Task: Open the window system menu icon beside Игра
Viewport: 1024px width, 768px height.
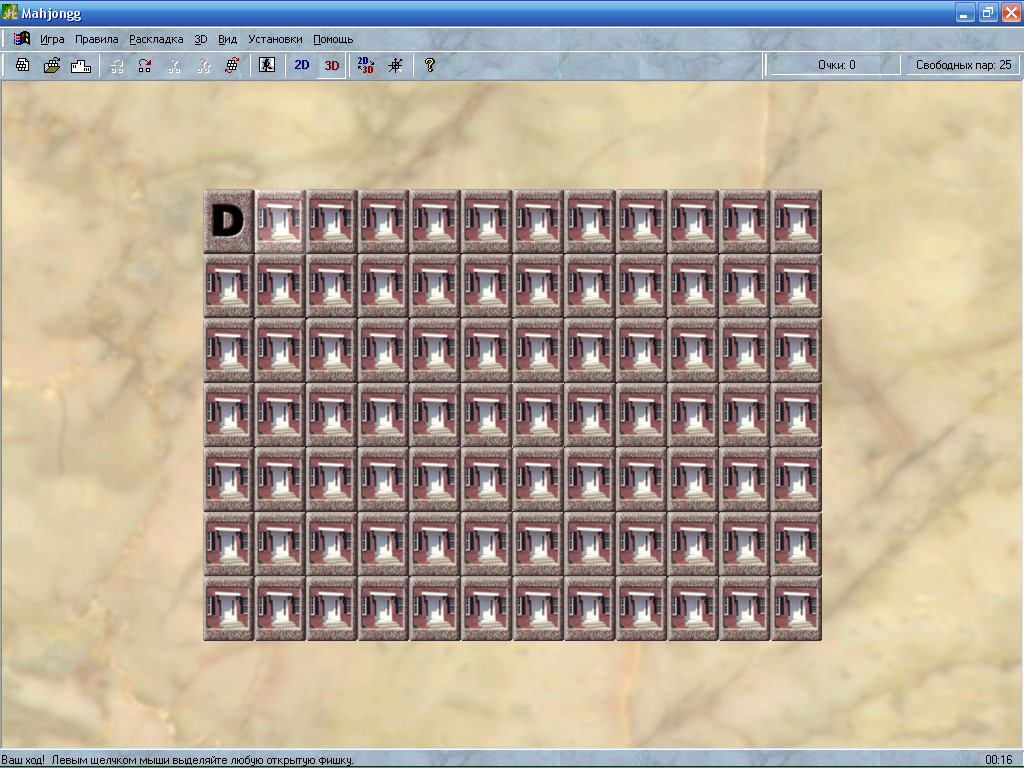Action: point(22,39)
